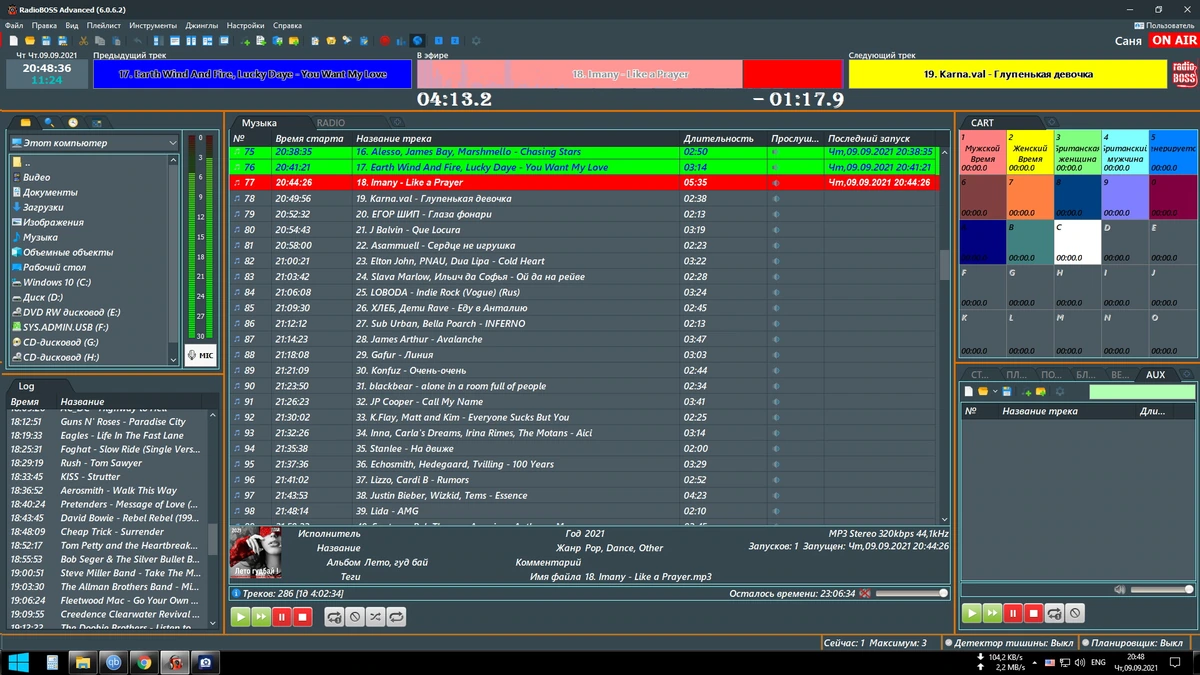1200x675 pixels.
Task: Adjust the main player volume slider
Action: click(x=910, y=593)
